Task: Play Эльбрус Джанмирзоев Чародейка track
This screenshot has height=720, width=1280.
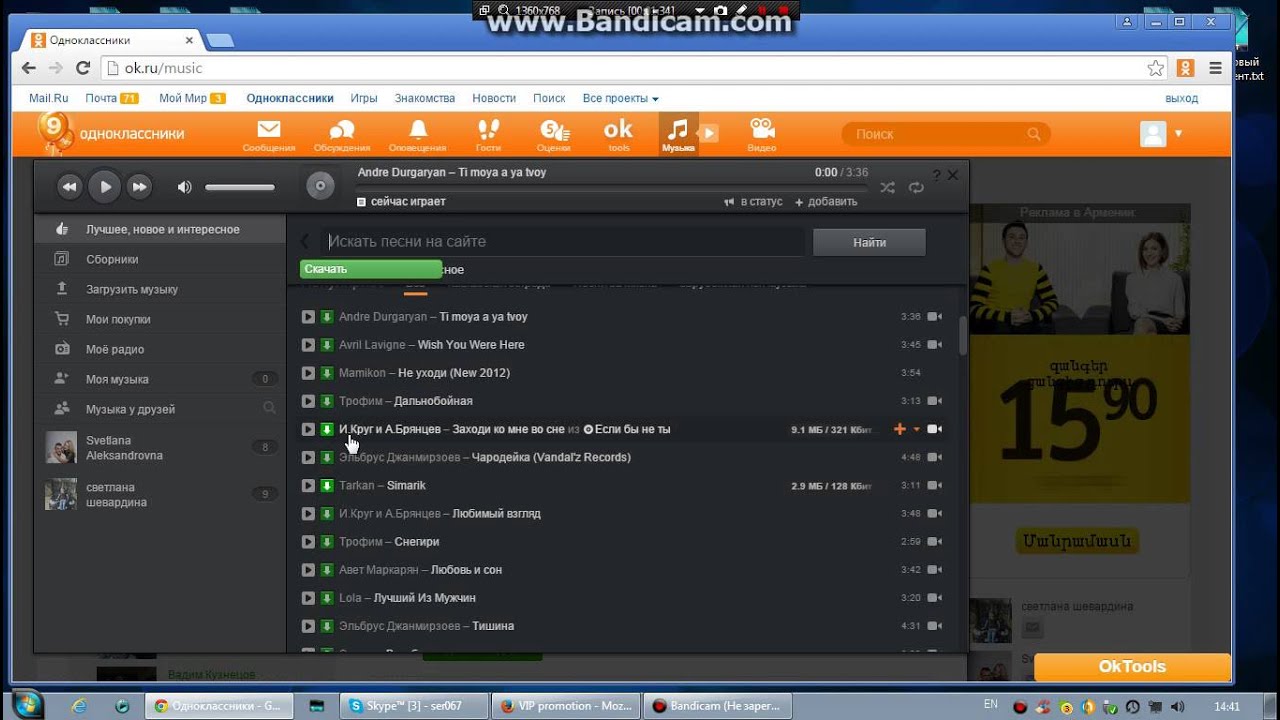Action: pyautogui.click(x=308, y=458)
